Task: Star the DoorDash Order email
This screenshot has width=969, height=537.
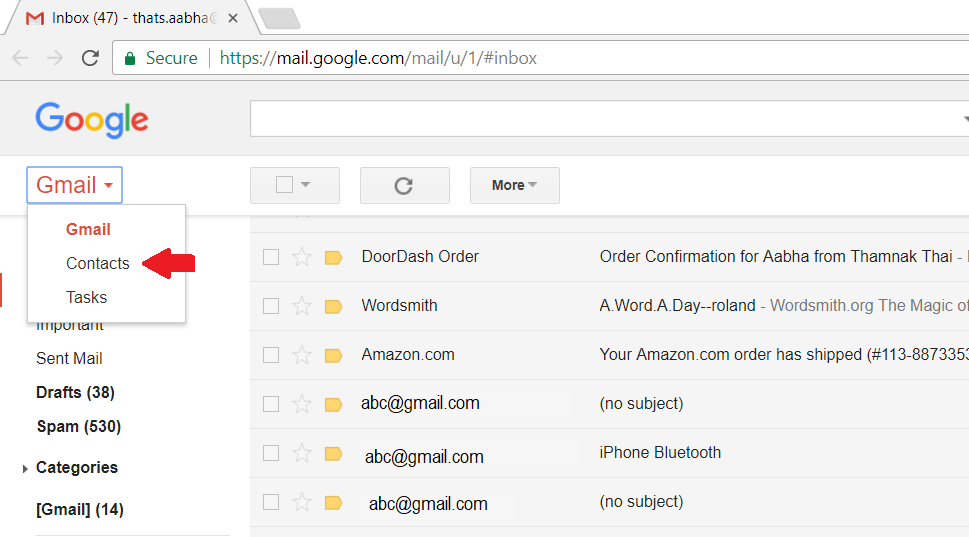Action: [302, 256]
